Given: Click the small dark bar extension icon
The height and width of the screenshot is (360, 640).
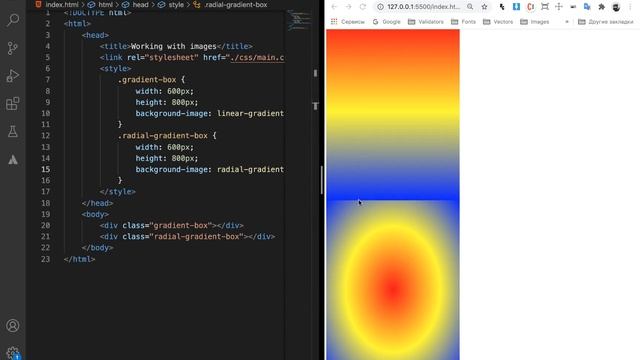Looking at the screenshot, I should pyautogui.click(x=573, y=7).
